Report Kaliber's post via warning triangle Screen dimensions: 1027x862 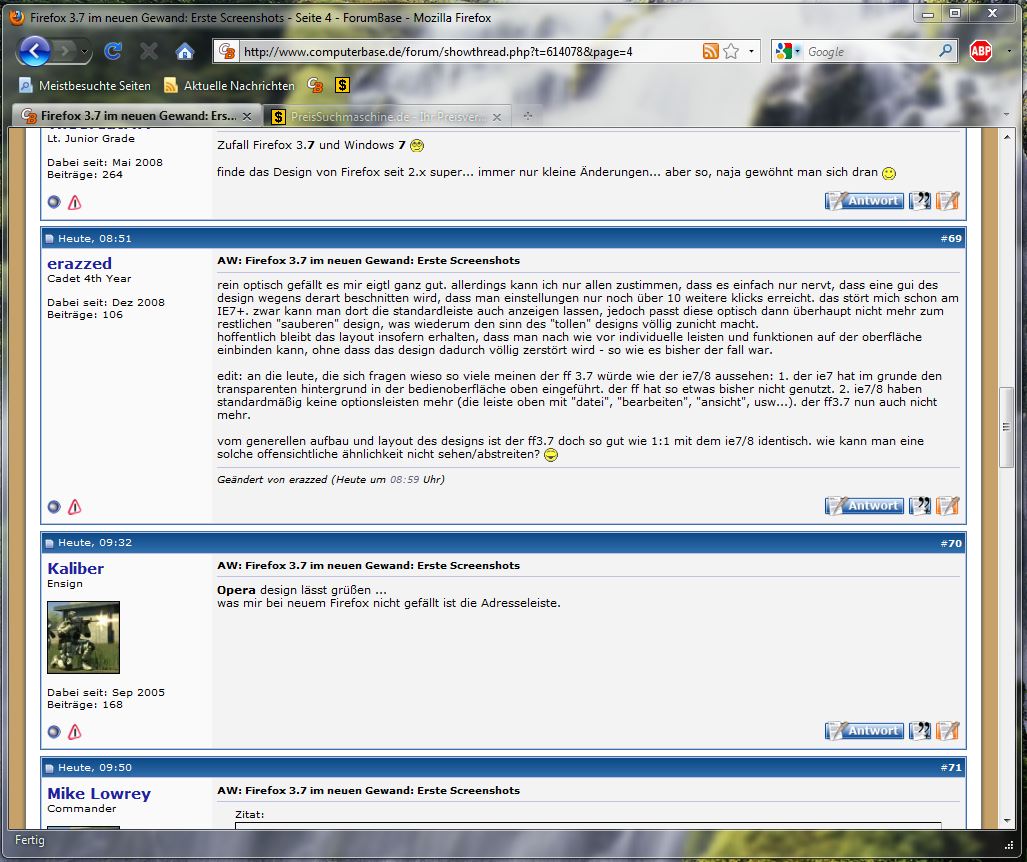[75, 732]
